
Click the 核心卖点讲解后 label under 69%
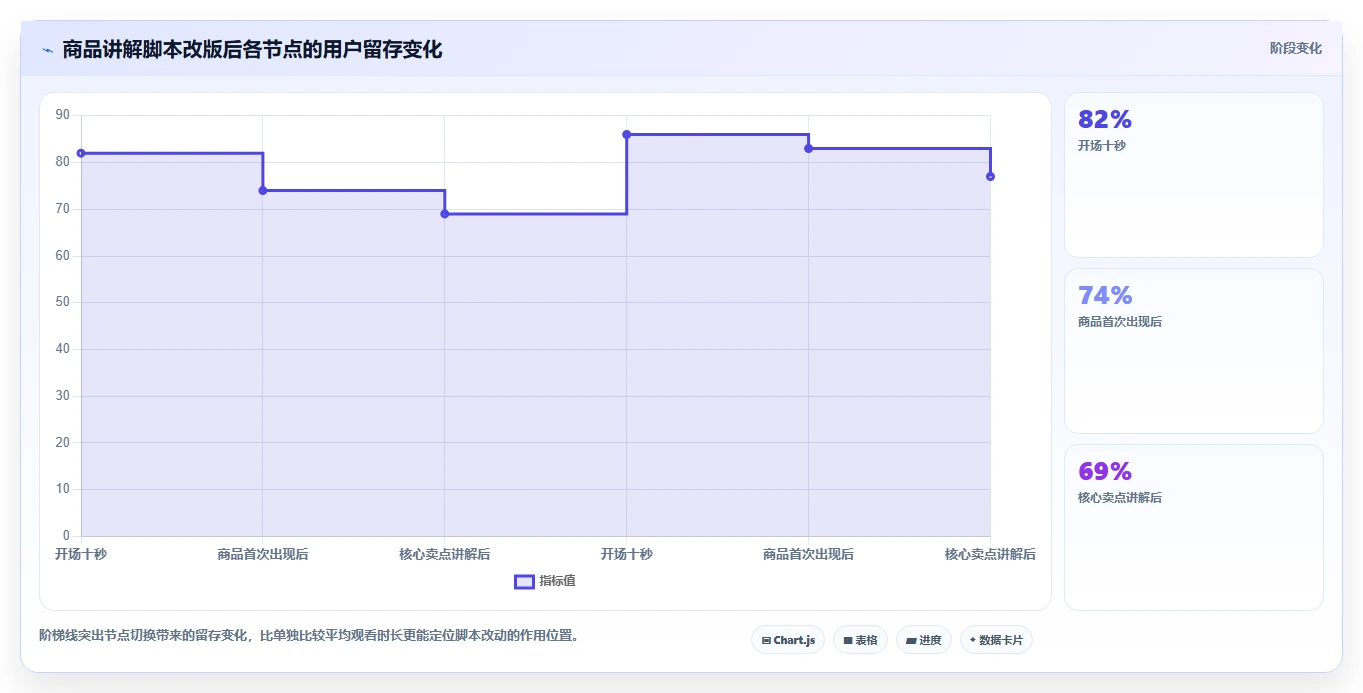(x=1120, y=498)
